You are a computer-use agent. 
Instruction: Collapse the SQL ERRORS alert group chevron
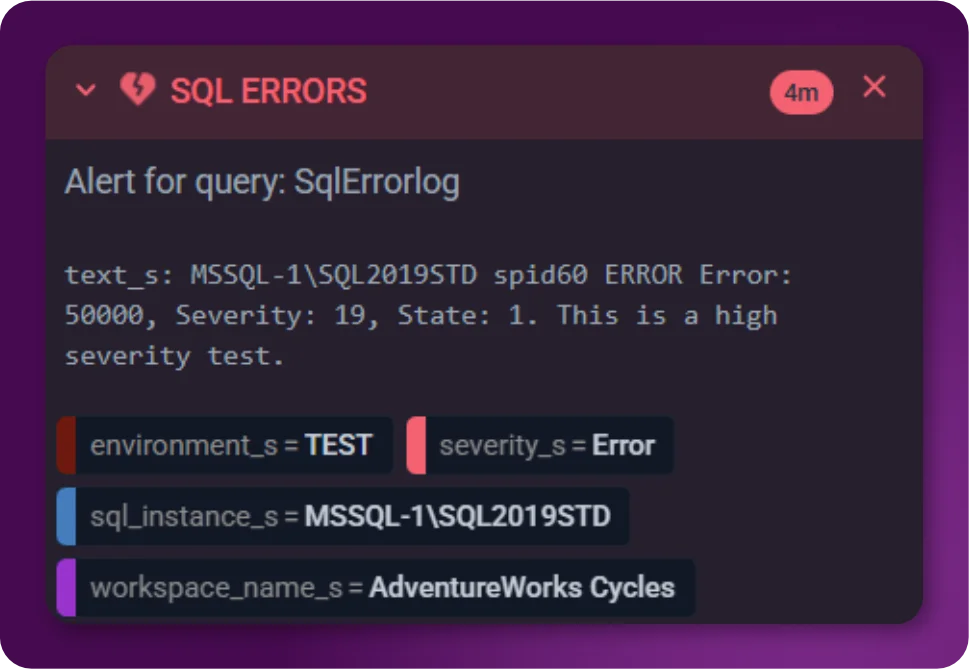[x=86, y=91]
